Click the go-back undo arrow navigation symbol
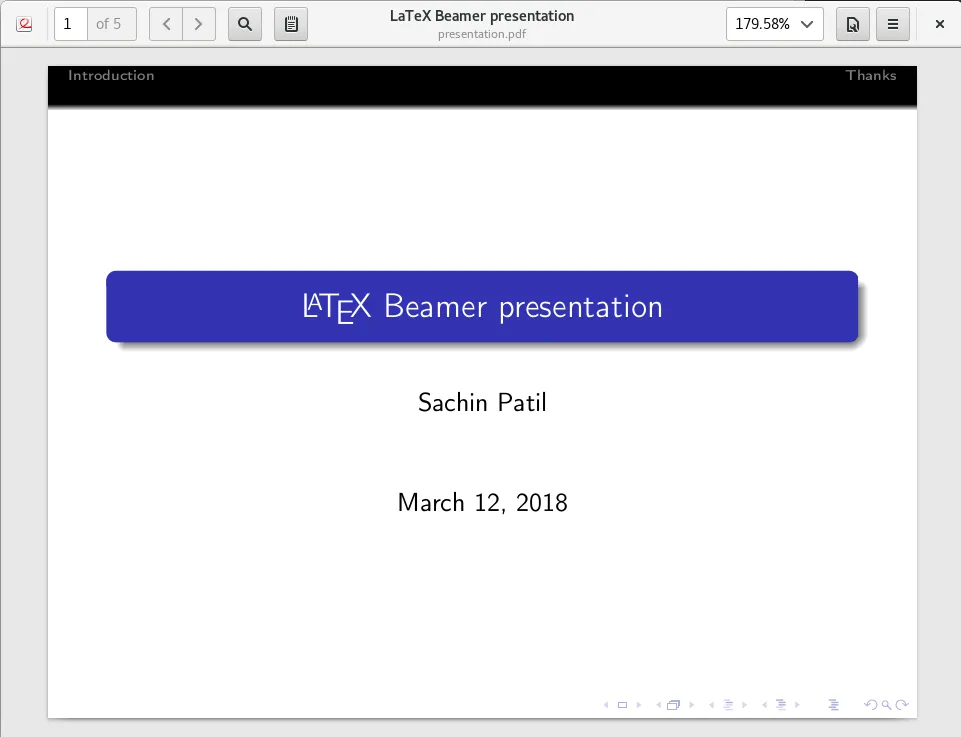The width and height of the screenshot is (961, 737). tap(871, 704)
